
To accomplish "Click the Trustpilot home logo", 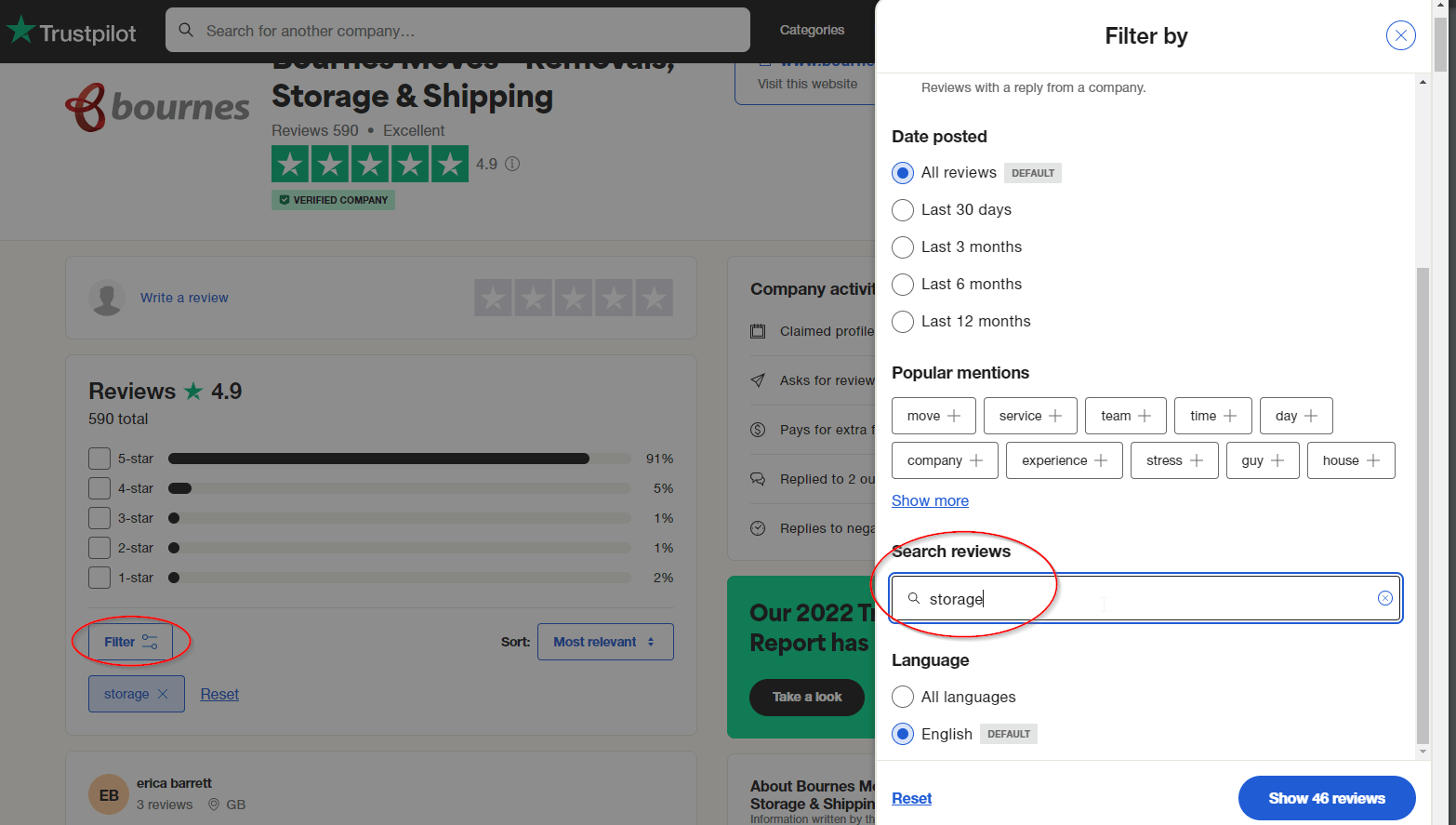I will 73,30.
